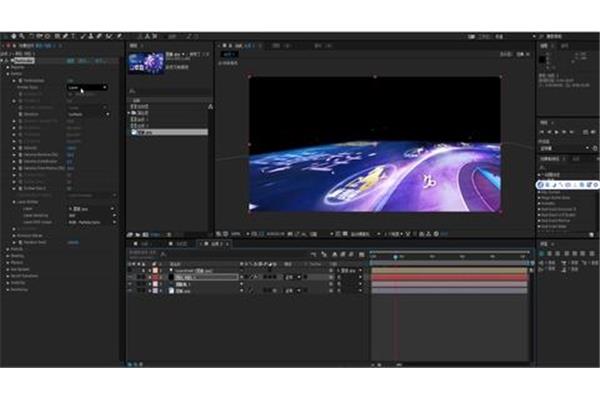Click the Reset link for Particular effect

(x=70, y=60)
